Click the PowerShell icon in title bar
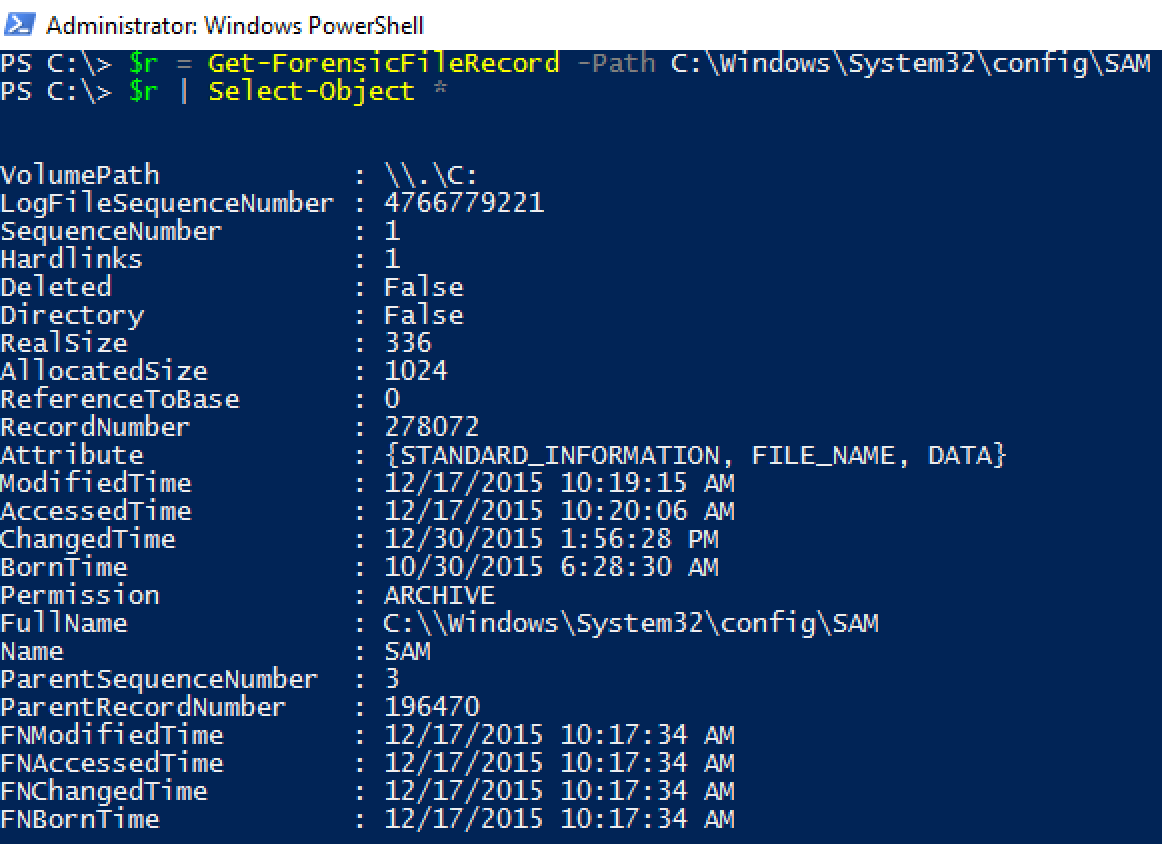 (x=19, y=24)
